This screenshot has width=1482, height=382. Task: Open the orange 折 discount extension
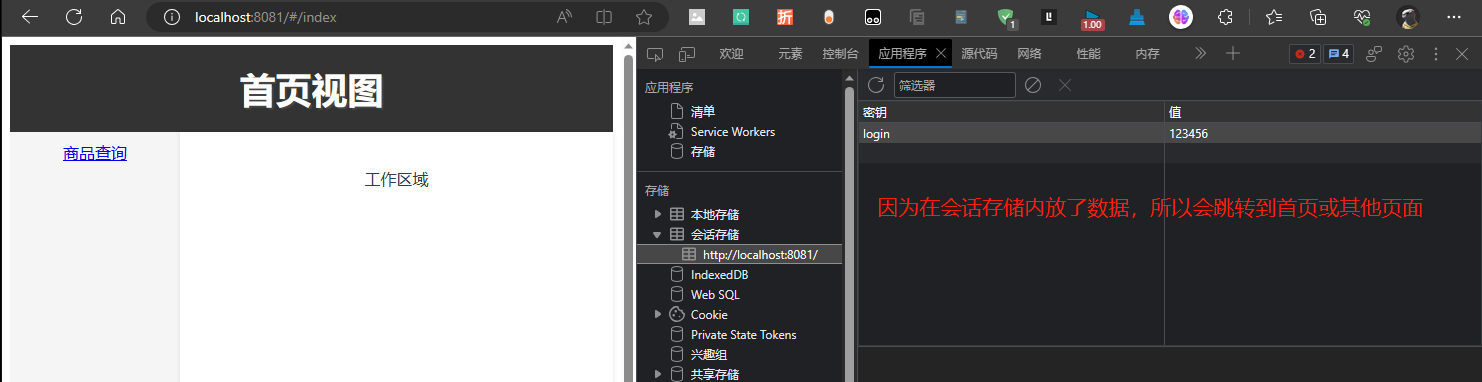coord(785,17)
